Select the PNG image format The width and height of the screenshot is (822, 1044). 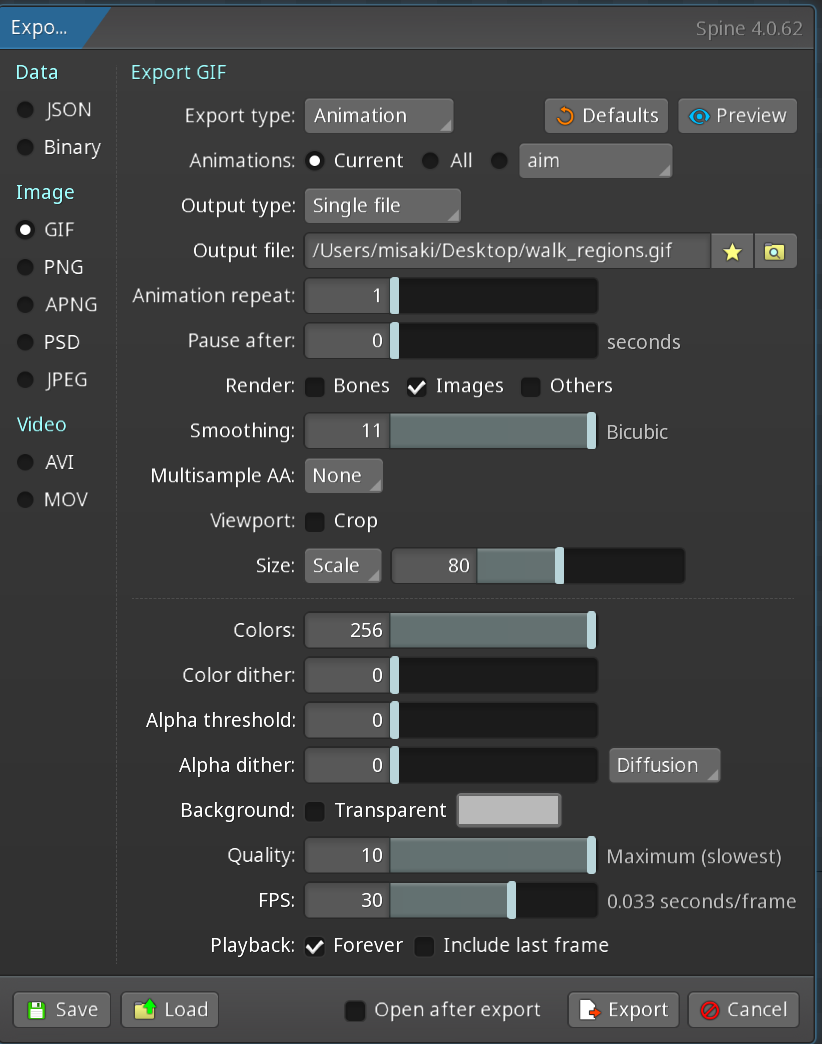[x=25, y=267]
